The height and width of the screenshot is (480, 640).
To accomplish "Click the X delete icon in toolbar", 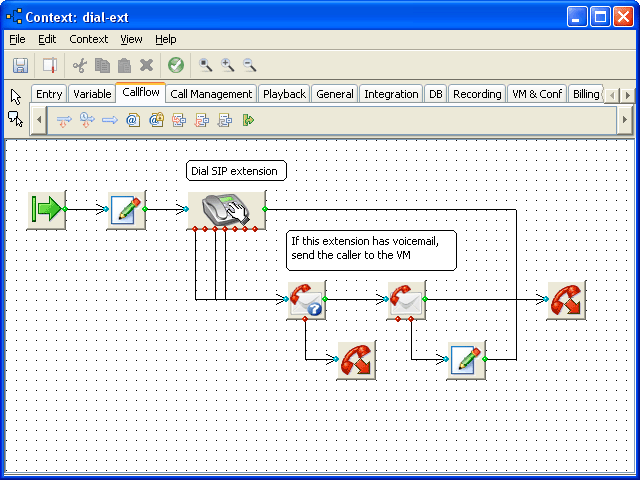I will click(146, 66).
